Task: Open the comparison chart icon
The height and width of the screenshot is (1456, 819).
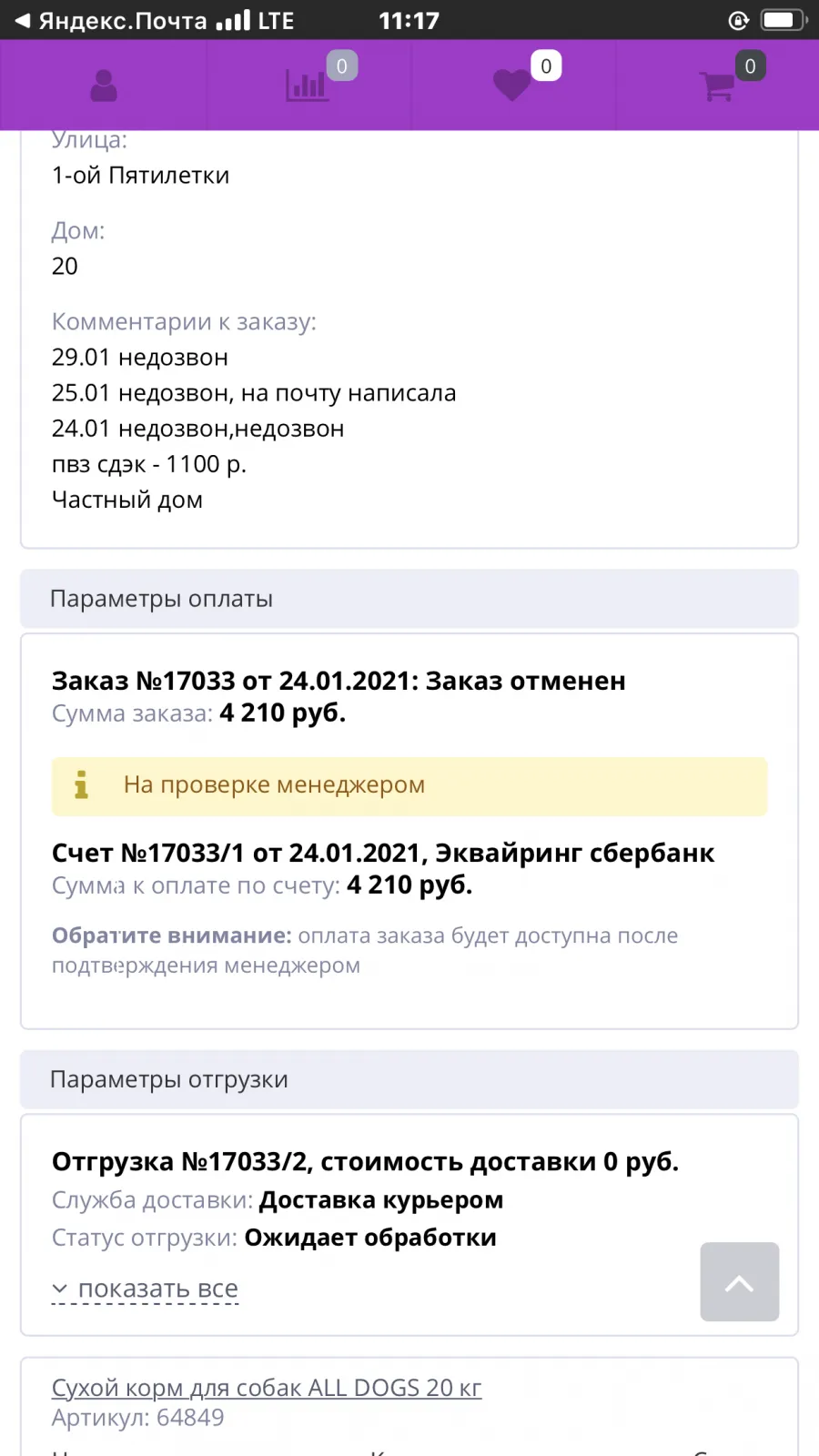Action: pyautogui.click(x=307, y=86)
